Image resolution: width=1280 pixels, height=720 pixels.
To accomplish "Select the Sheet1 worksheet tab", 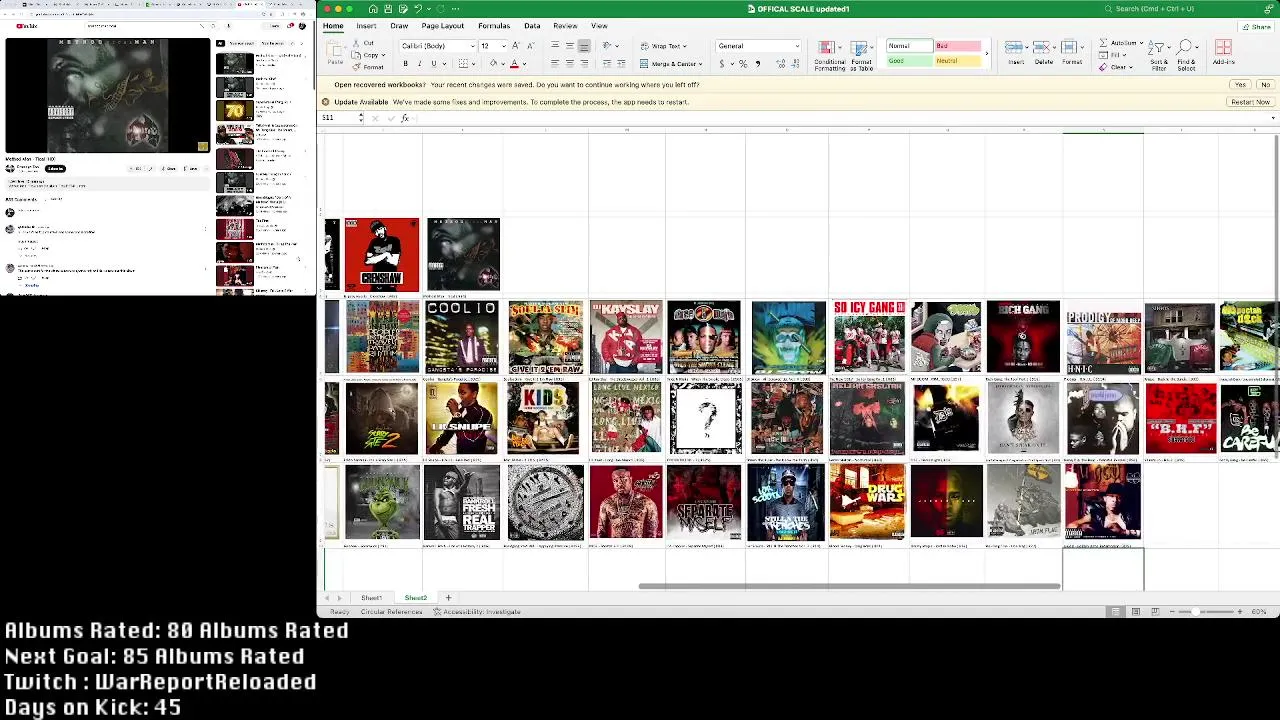I will click(371, 598).
